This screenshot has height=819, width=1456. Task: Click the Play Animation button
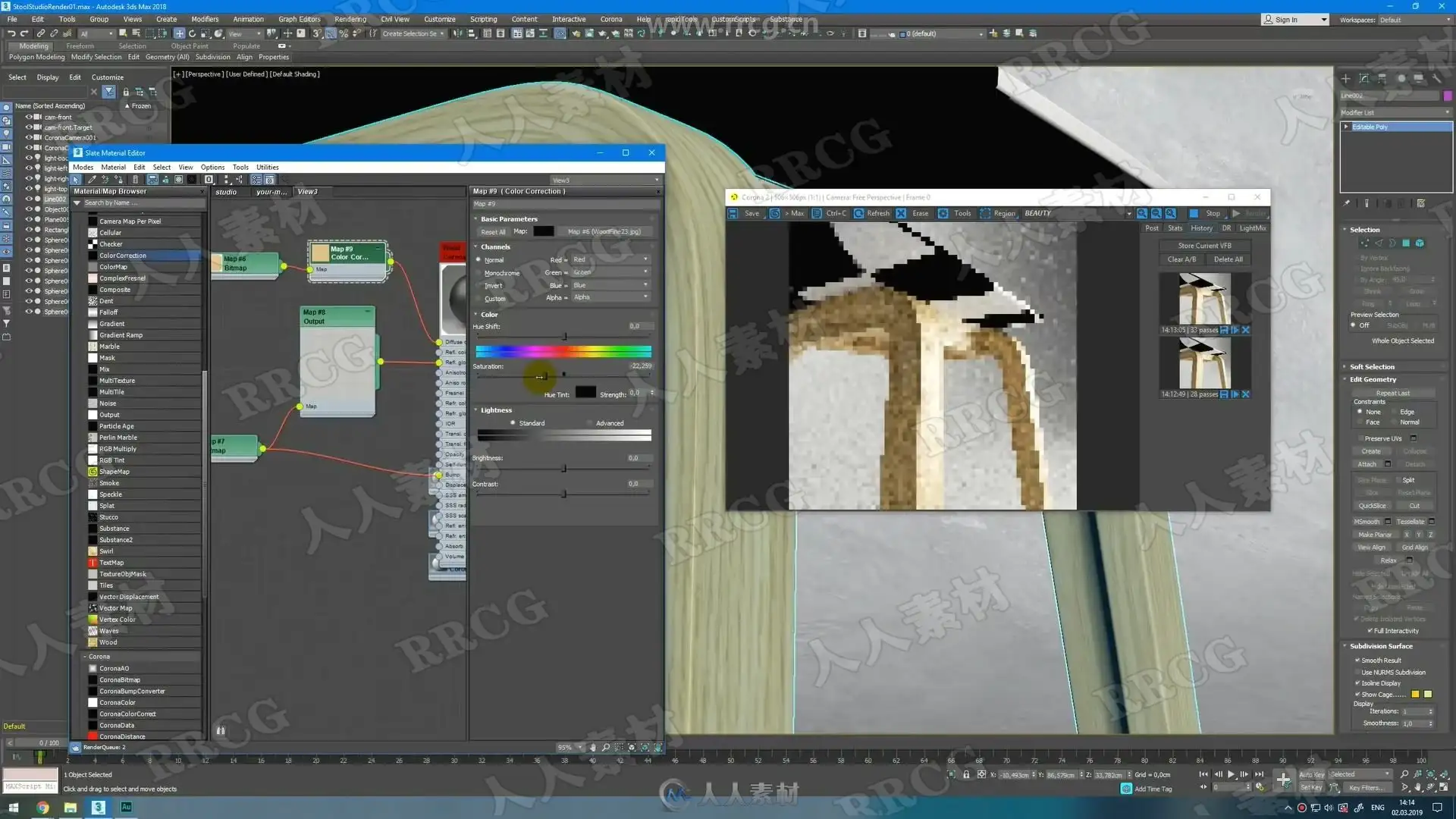[x=1231, y=774]
